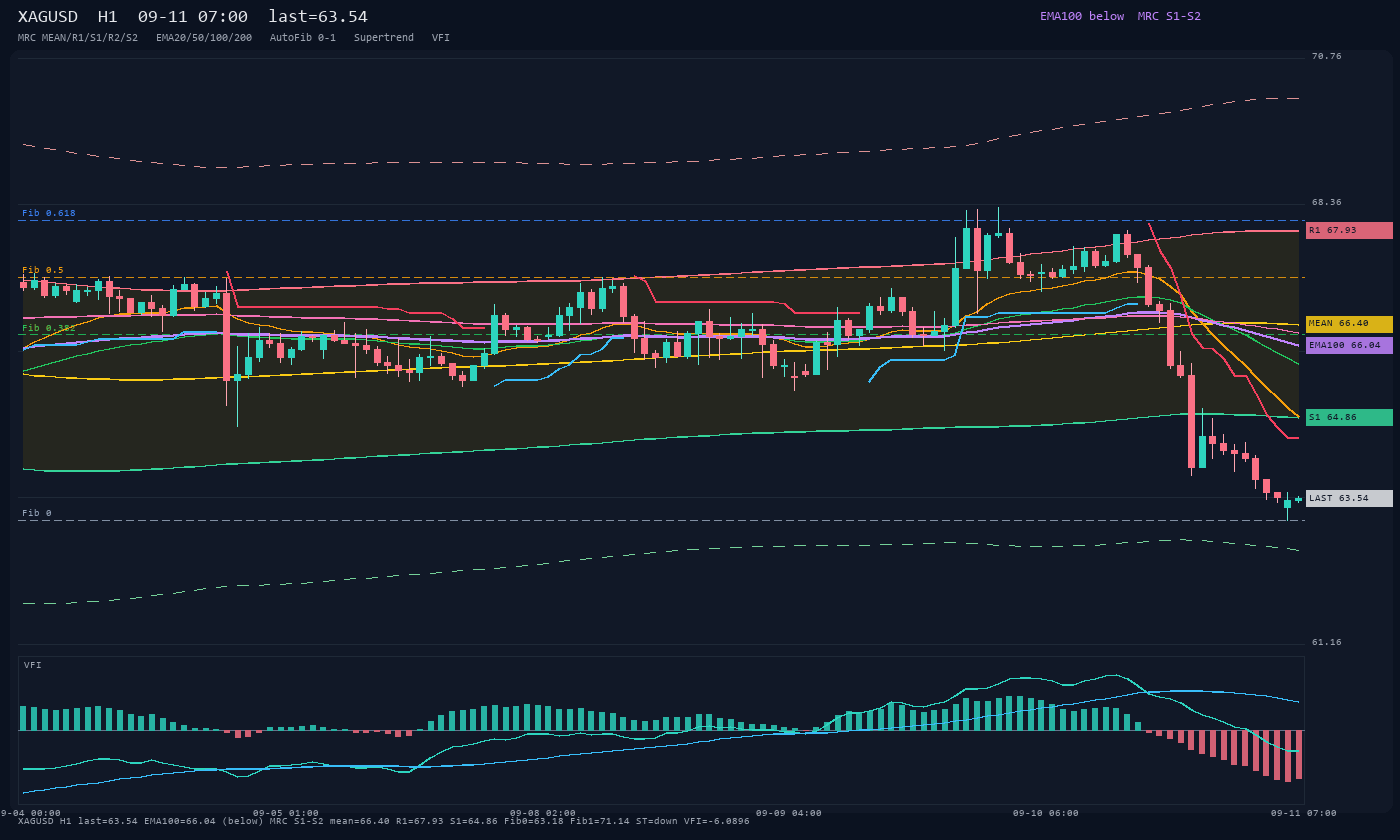Click the VFI legend entry in header
The image size is (1400, 840).
point(441,38)
